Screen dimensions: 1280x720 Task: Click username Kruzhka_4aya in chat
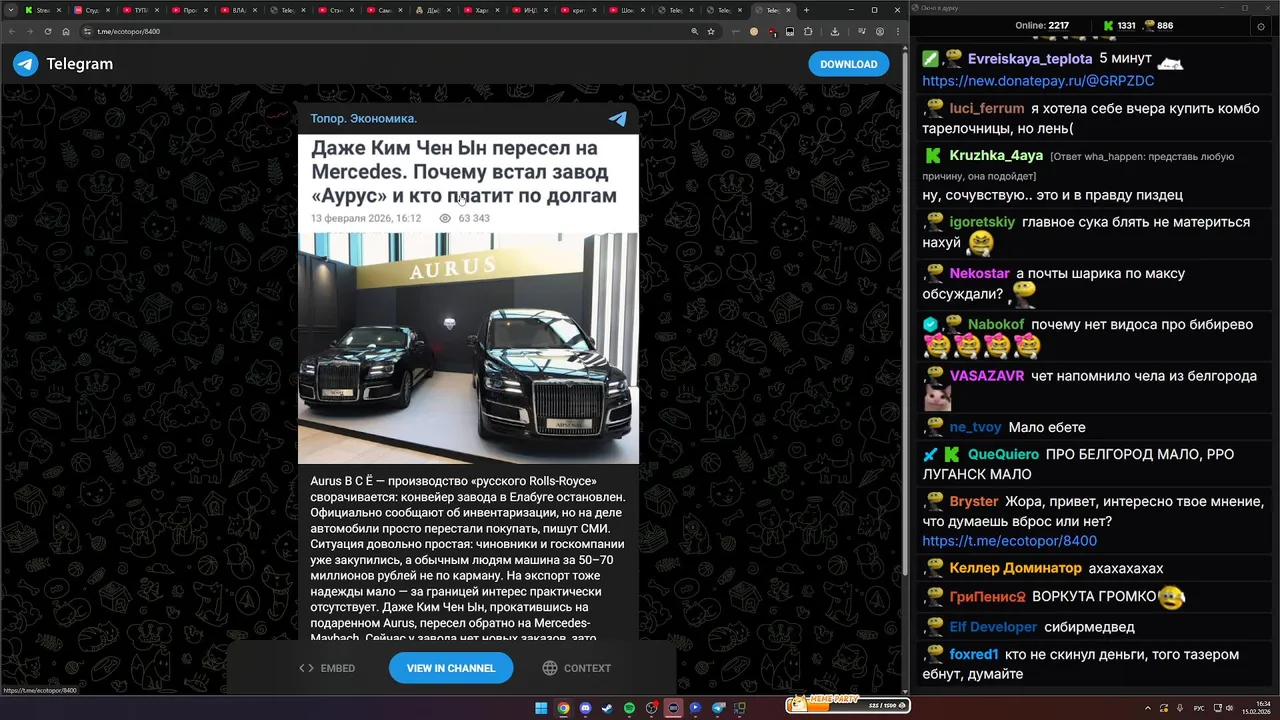996,156
